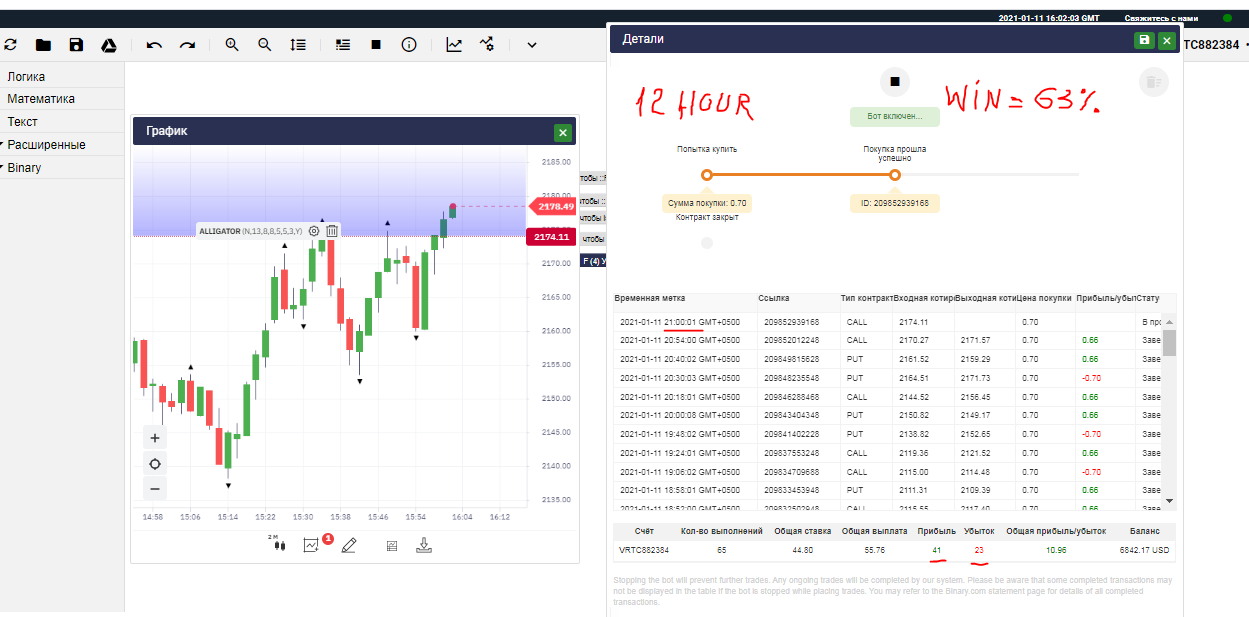Open the Google Drive icon
Viewport: 1249px width, 617px height.
(x=109, y=45)
